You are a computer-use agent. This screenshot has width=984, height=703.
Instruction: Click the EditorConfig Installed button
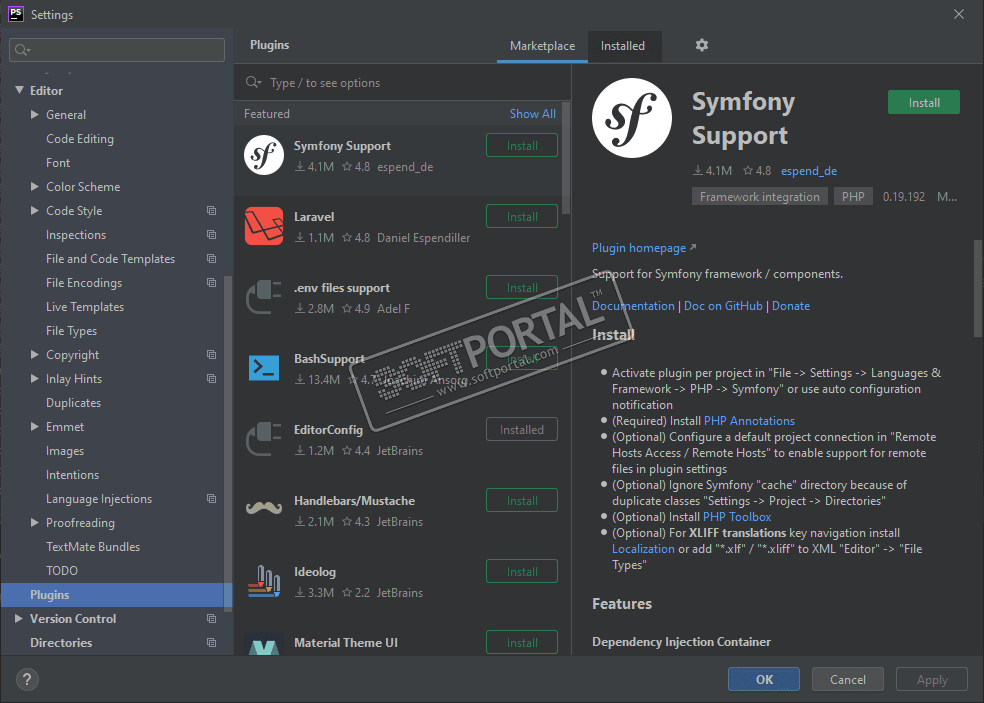coord(522,429)
